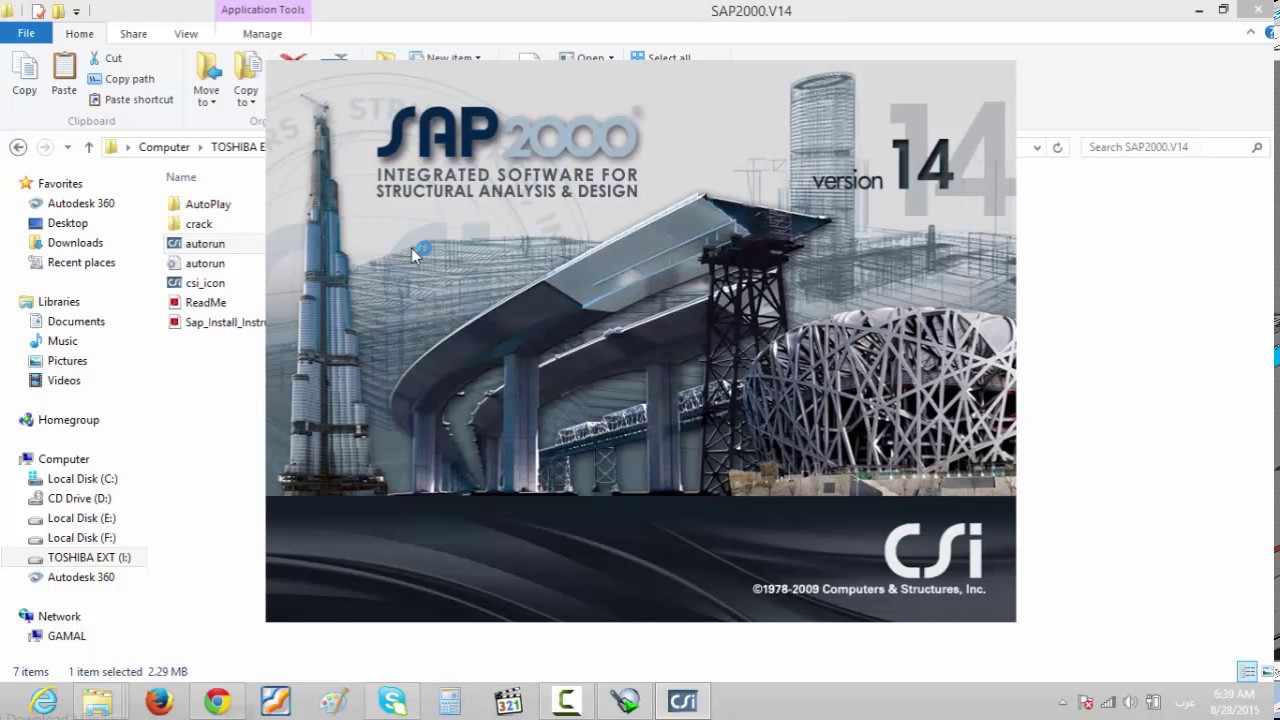This screenshot has width=1280, height=720.
Task: Click the Copy path command
Action: click(x=120, y=79)
